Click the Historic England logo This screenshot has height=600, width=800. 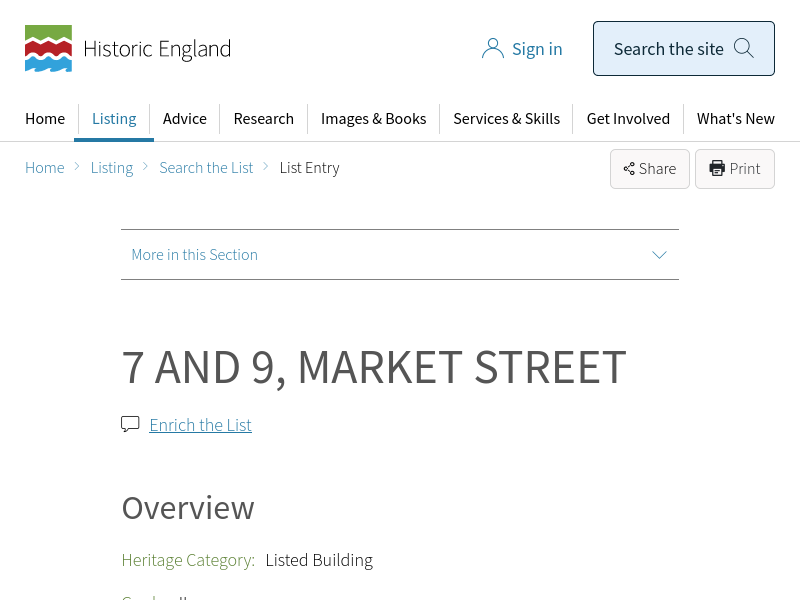point(127,49)
